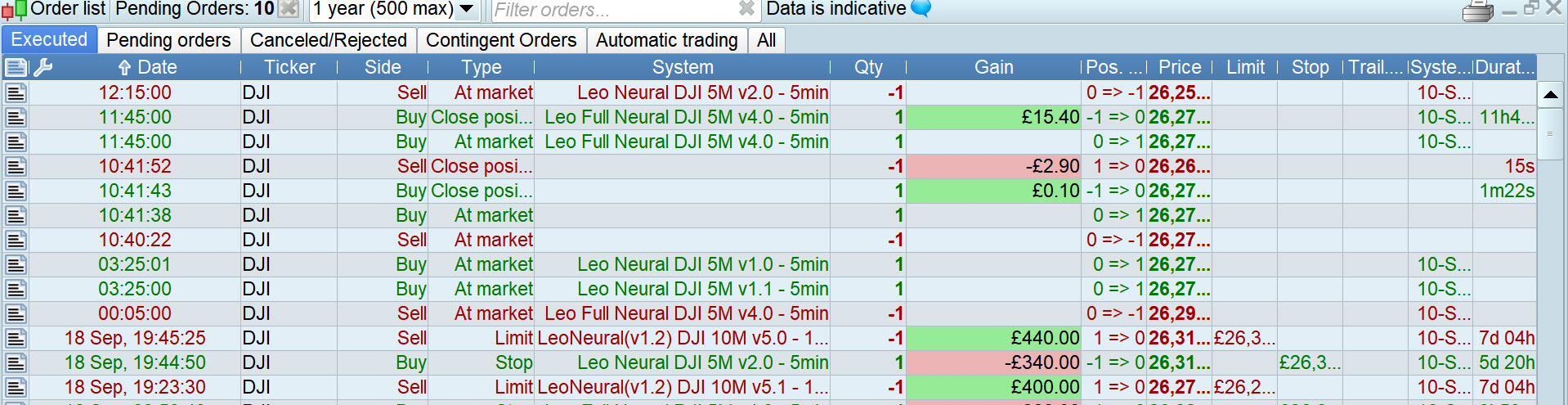Open details icon for the 12:15:00 order
This screenshot has width=1568, height=405.
tap(16, 93)
